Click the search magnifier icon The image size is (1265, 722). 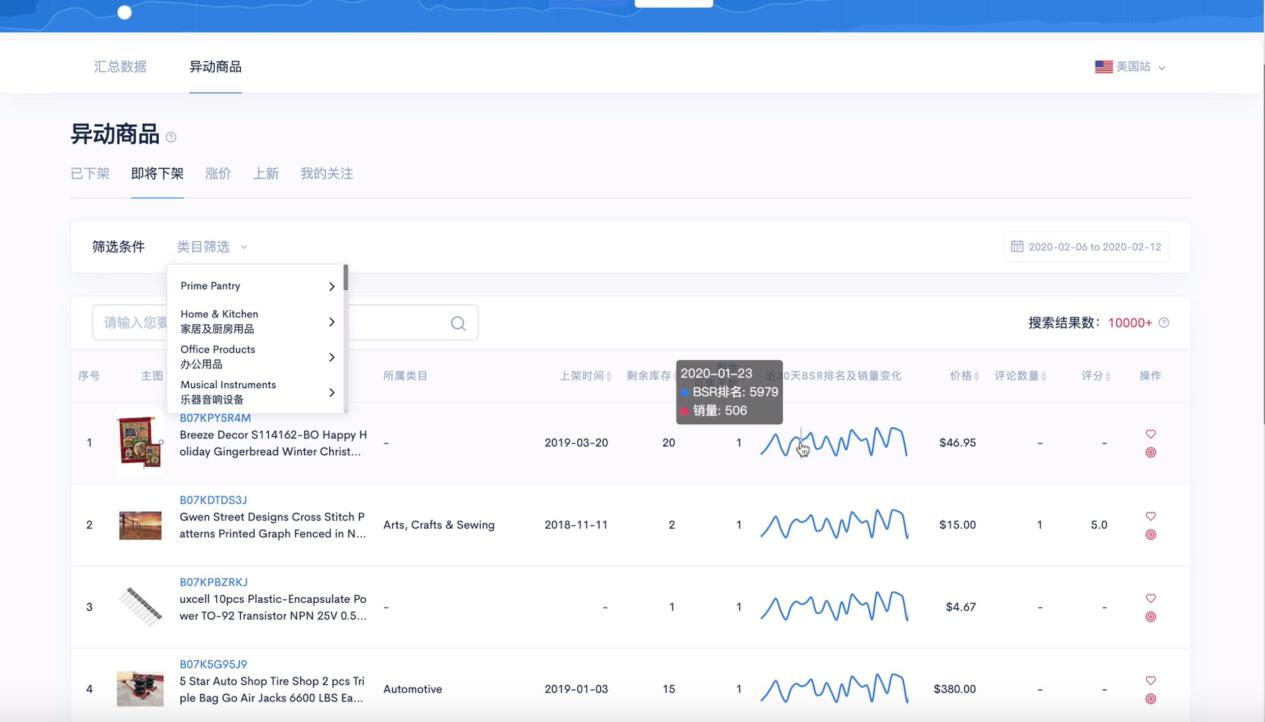pyautogui.click(x=458, y=323)
